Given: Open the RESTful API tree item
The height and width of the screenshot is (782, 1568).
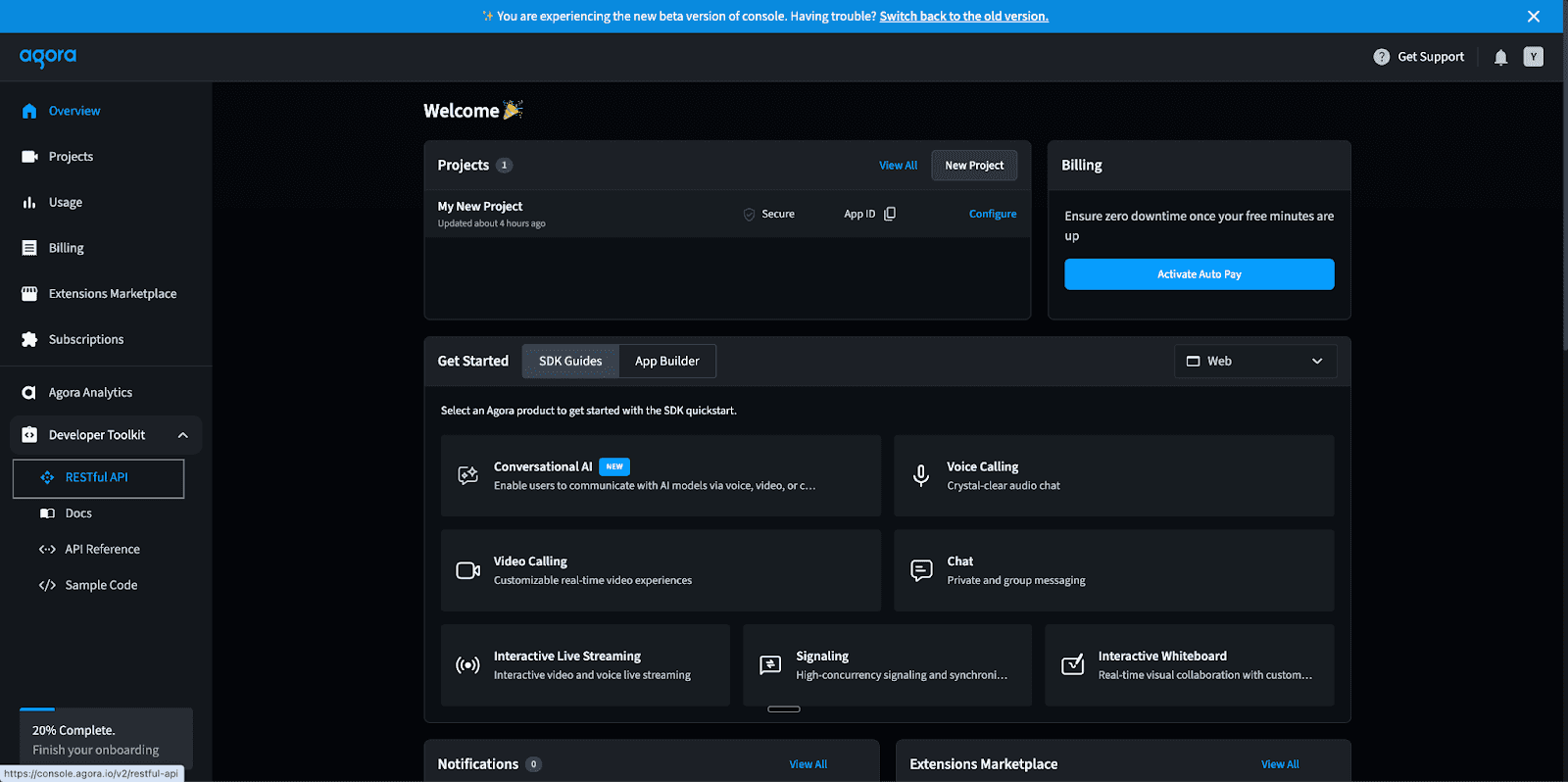Looking at the screenshot, I should [x=97, y=478].
